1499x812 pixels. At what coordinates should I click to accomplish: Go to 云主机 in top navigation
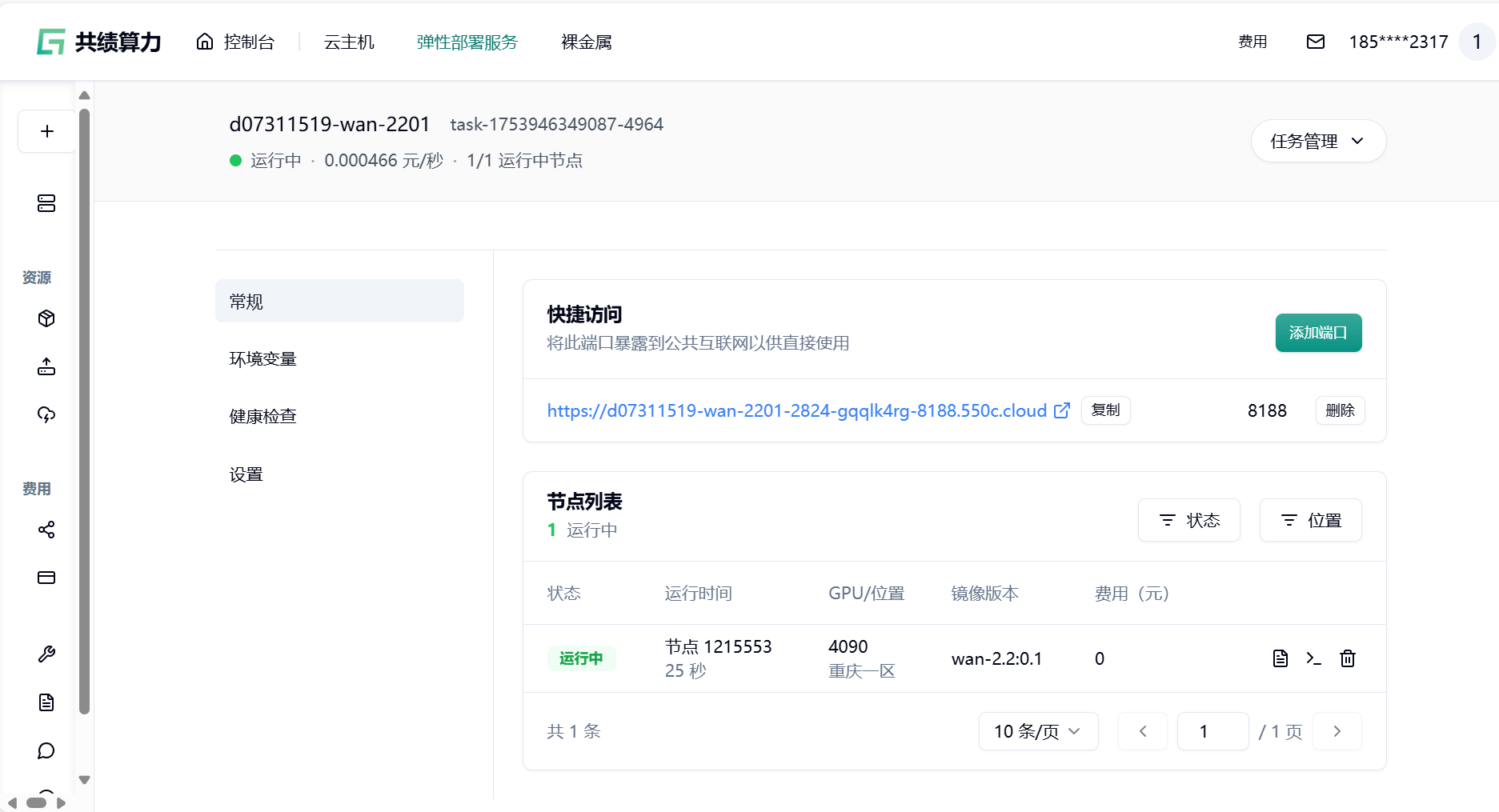tap(349, 42)
